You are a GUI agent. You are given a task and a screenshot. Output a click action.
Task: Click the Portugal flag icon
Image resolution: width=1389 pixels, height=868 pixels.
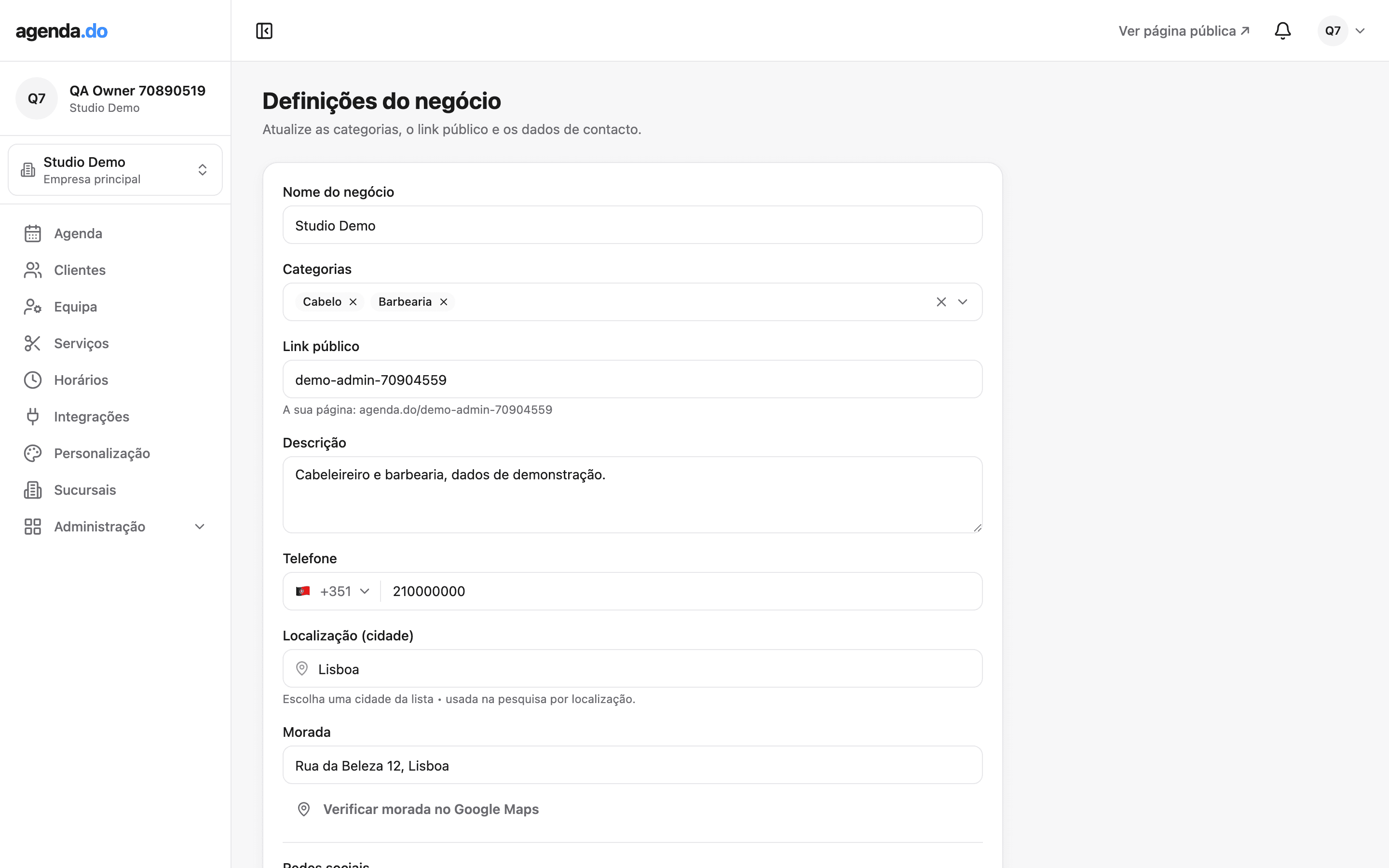tap(303, 591)
